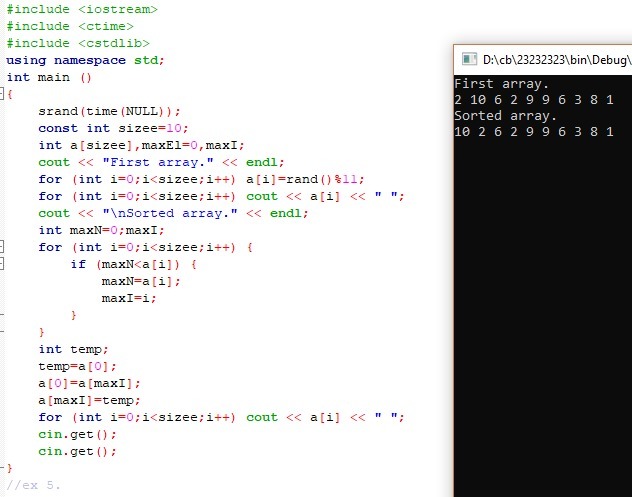Image resolution: width=632 pixels, height=497 pixels.
Task: Click the 'int main ()' declaration
Action: (x=49, y=77)
